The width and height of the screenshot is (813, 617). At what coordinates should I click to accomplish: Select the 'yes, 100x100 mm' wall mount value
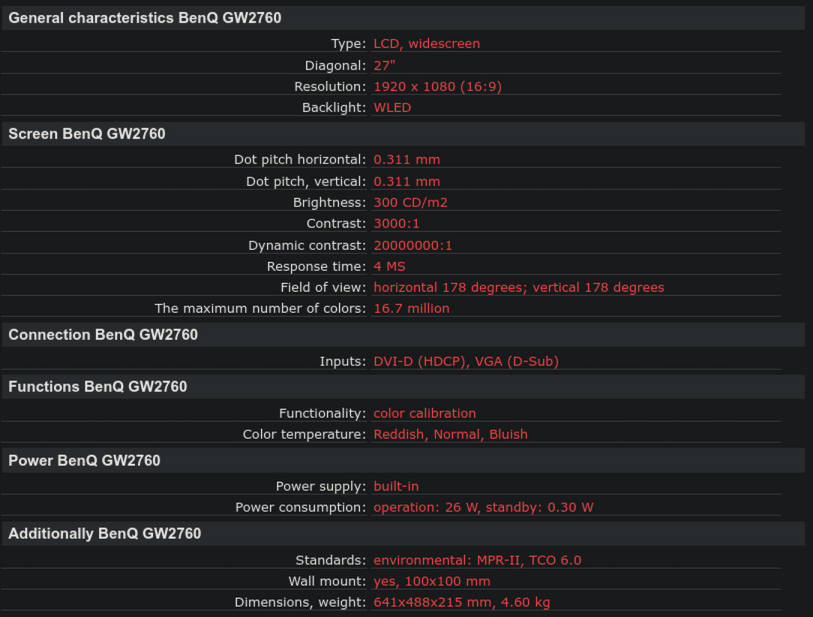432,581
